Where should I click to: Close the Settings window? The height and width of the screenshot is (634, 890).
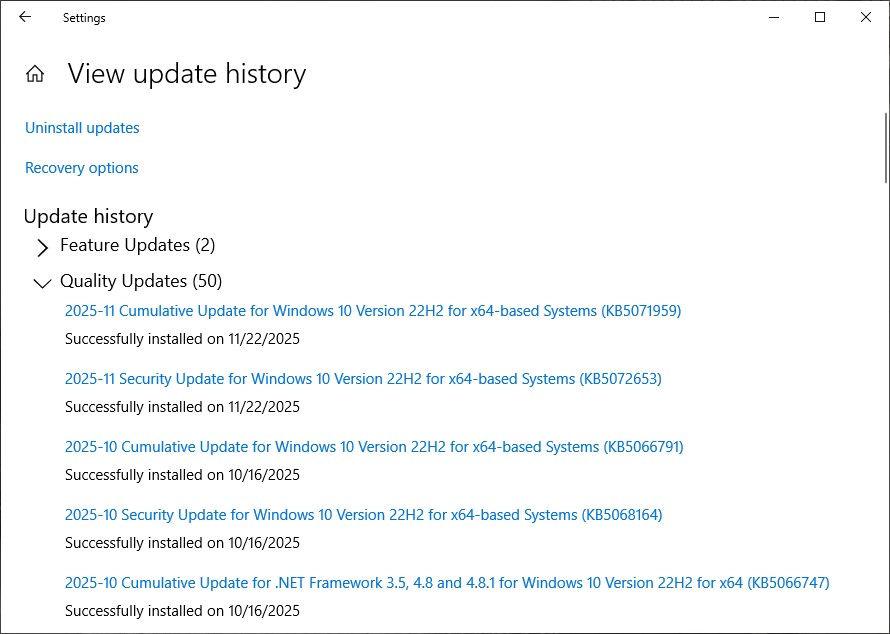pos(866,17)
